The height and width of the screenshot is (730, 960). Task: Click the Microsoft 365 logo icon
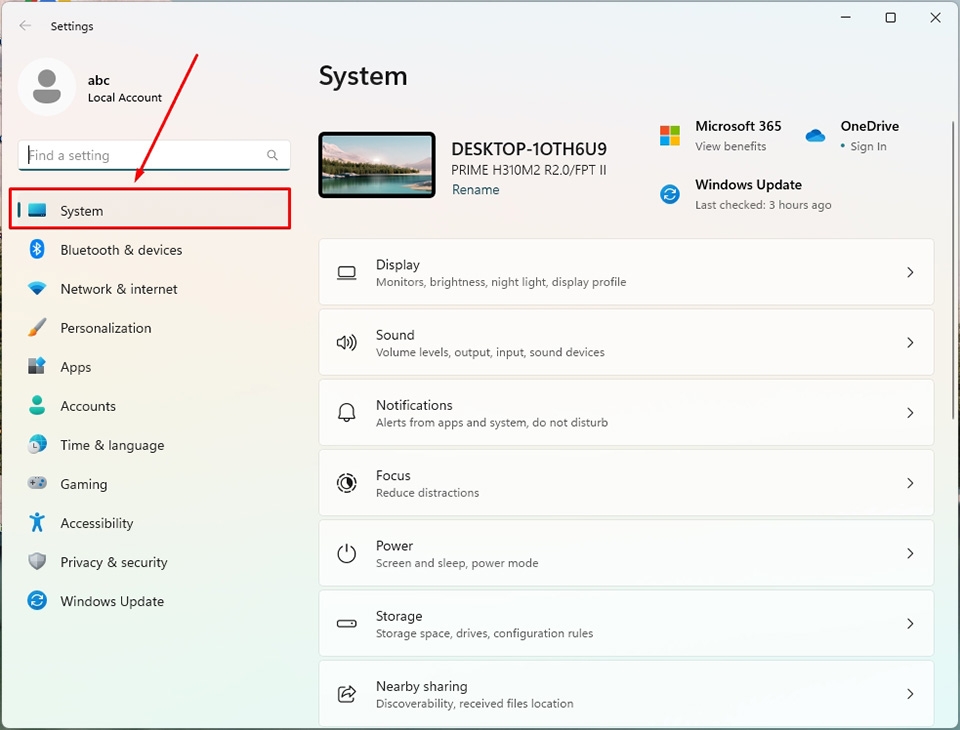(670, 135)
